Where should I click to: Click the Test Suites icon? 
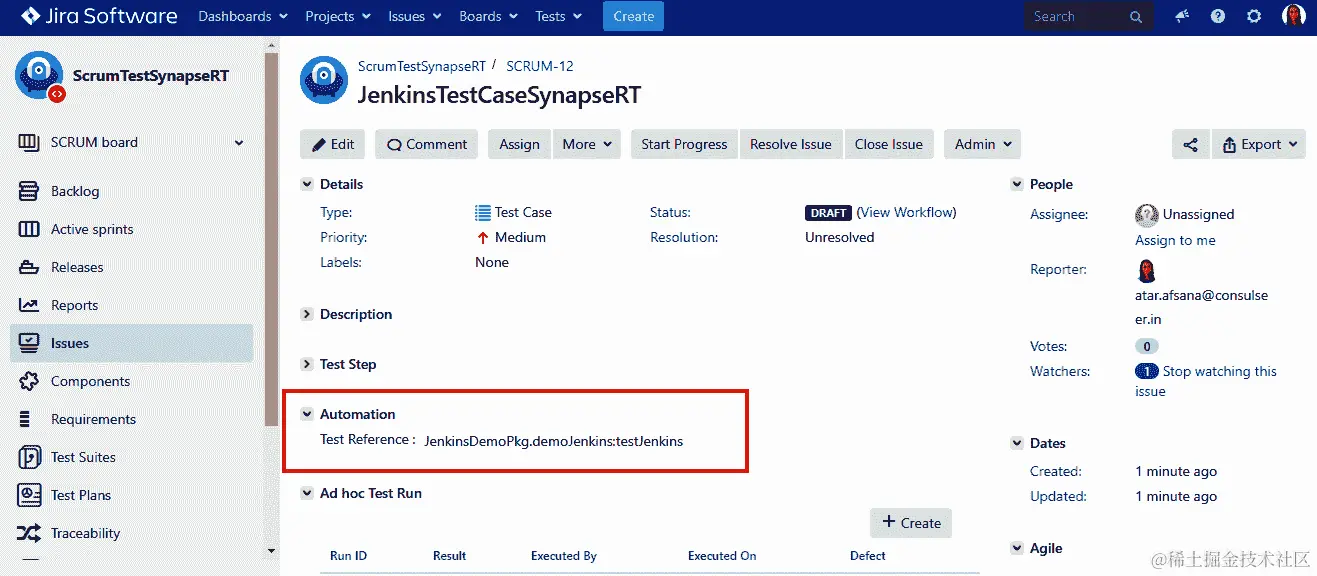click(x=30, y=457)
